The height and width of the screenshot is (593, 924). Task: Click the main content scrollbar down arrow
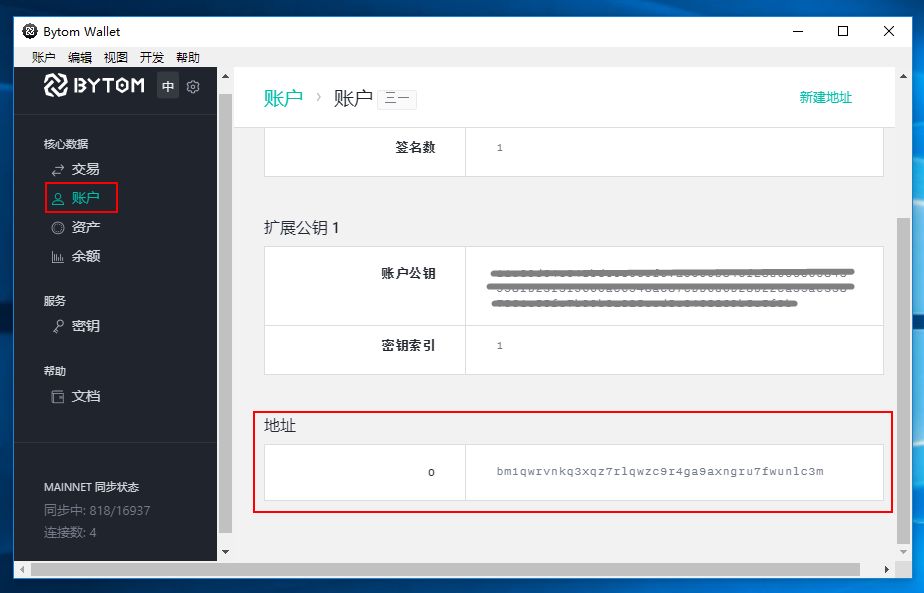coord(903,552)
